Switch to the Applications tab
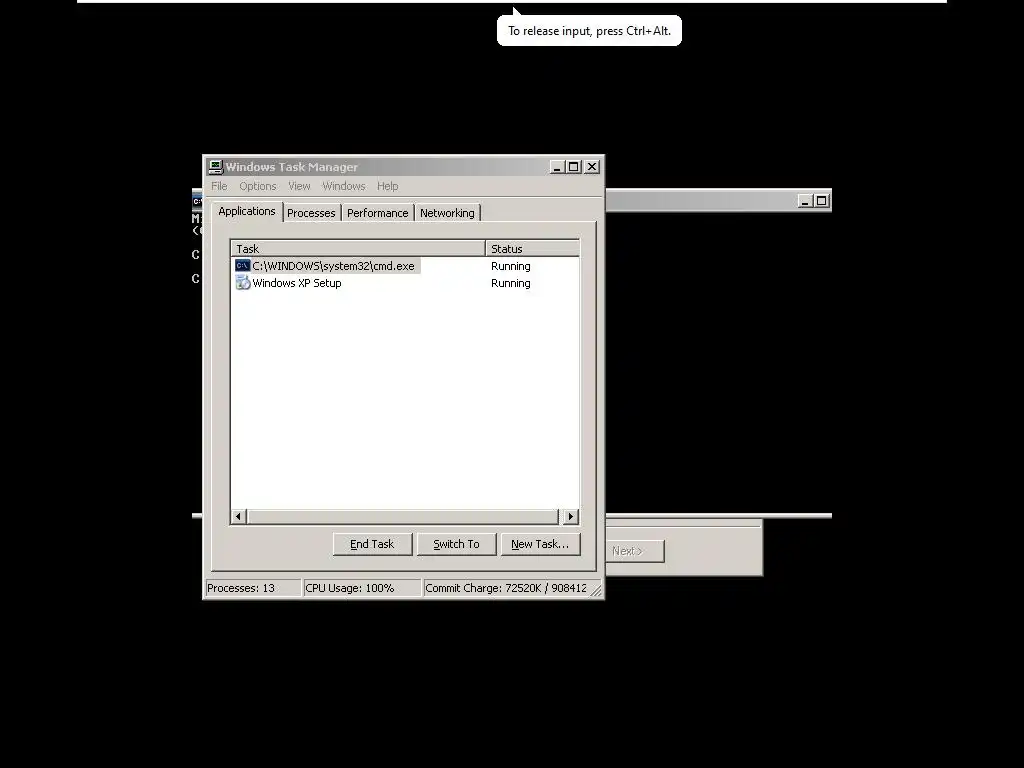Image resolution: width=1024 pixels, height=768 pixels. 247,211
